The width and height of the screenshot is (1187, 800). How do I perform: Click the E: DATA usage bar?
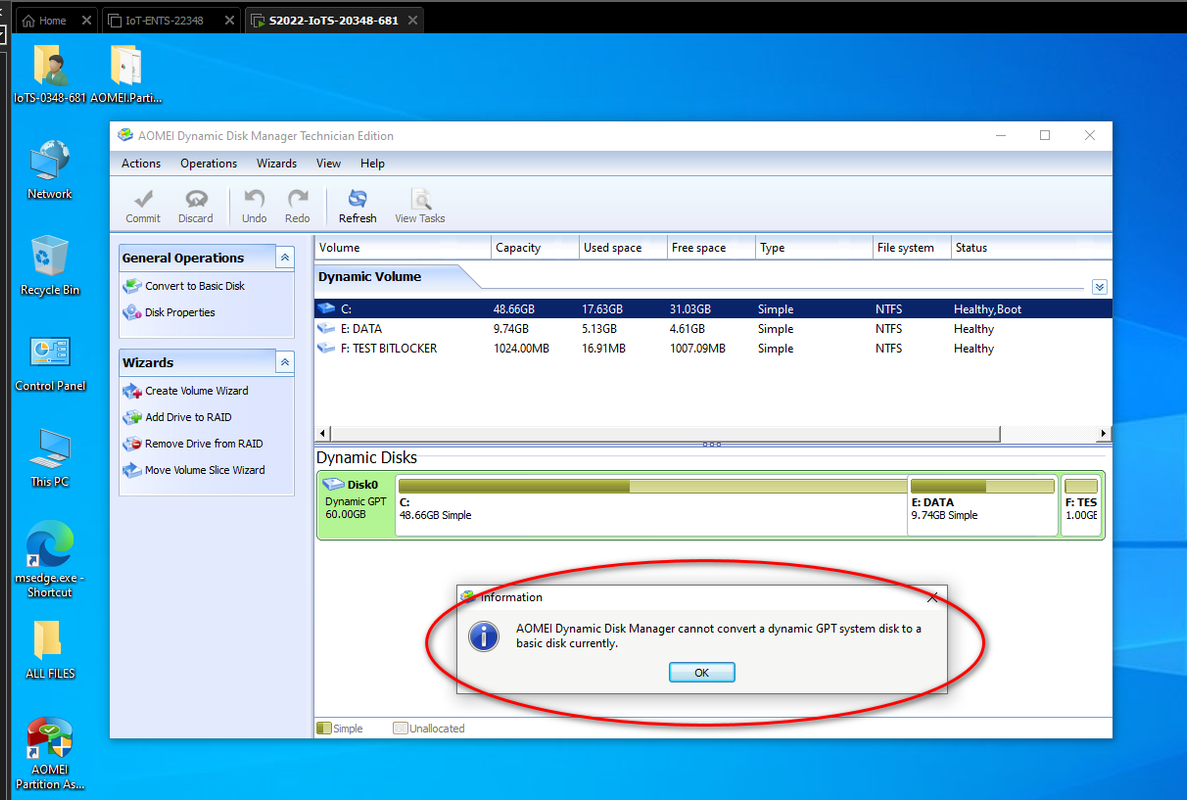point(983,486)
